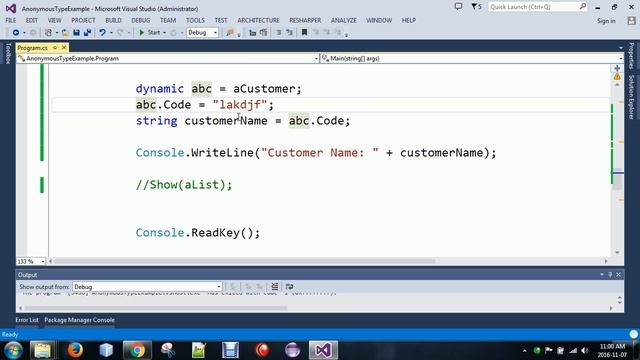
Task: Open the Solution Explorer side tab
Action: click(x=631, y=97)
